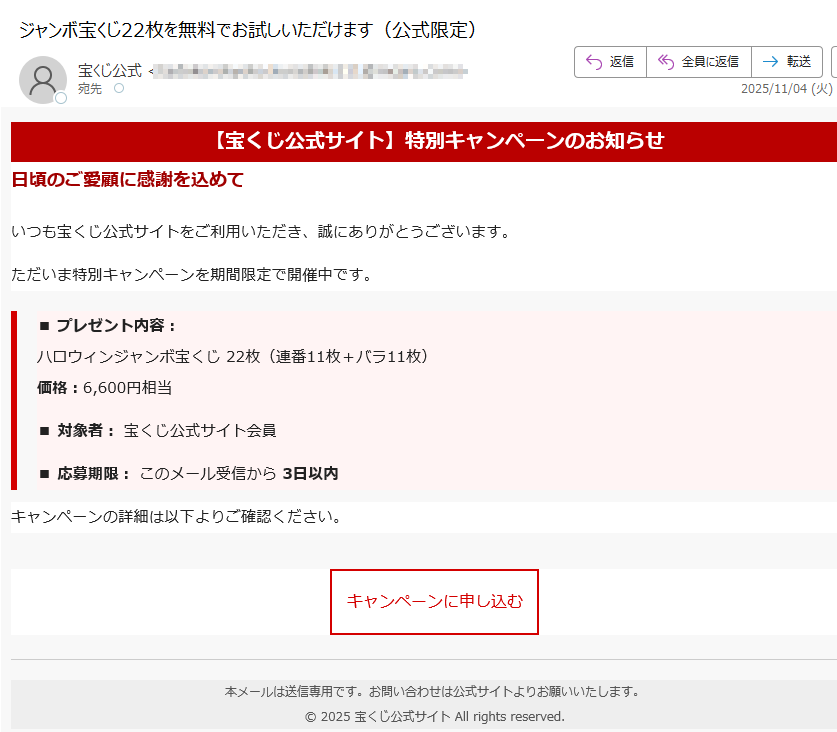837x732 pixels.
Task: Click the sender name 宝くじ公式
Action: click(x=108, y=69)
